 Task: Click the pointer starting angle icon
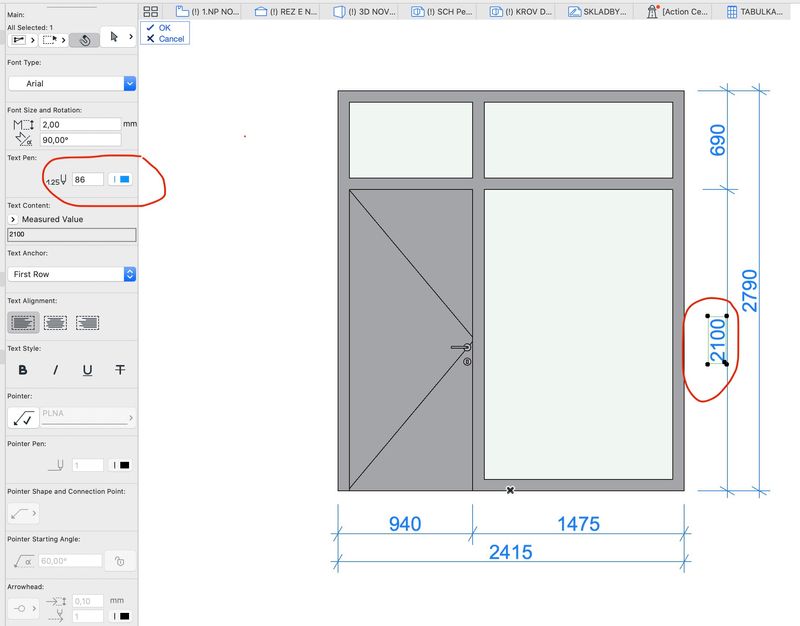point(23,561)
